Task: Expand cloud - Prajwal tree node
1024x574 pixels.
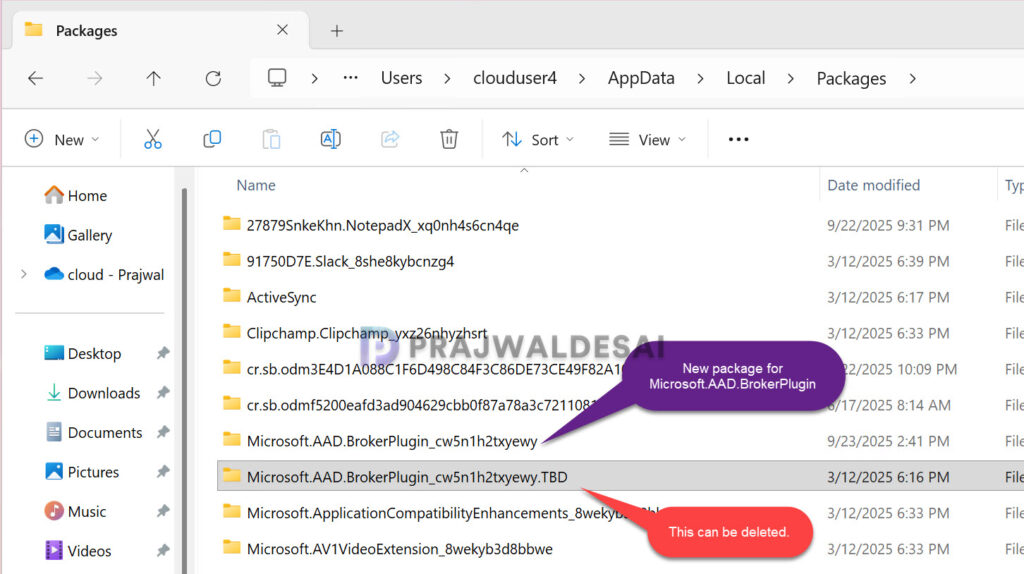Action: [24, 274]
